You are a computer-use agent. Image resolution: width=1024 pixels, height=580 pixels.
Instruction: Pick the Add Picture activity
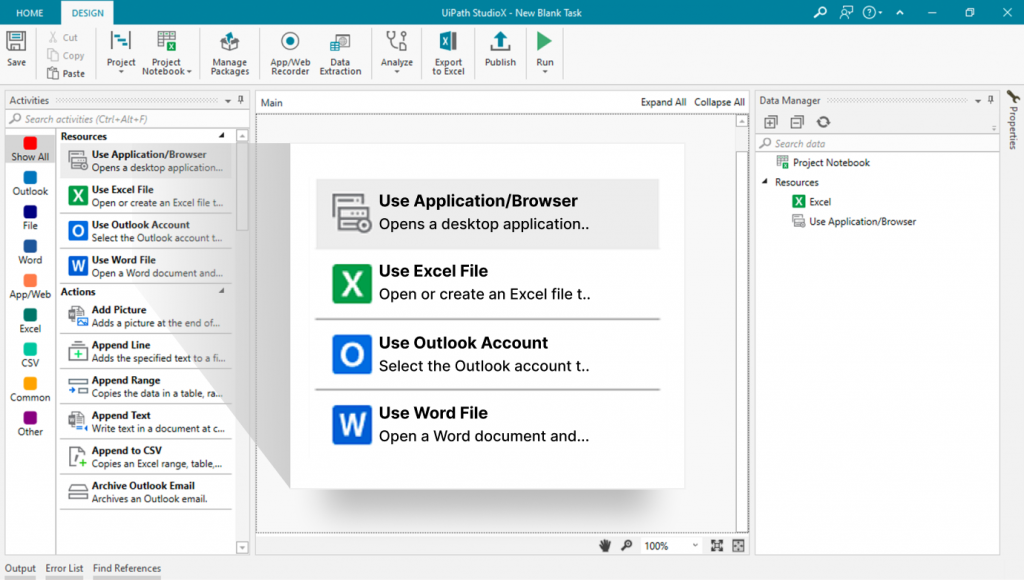click(146, 316)
